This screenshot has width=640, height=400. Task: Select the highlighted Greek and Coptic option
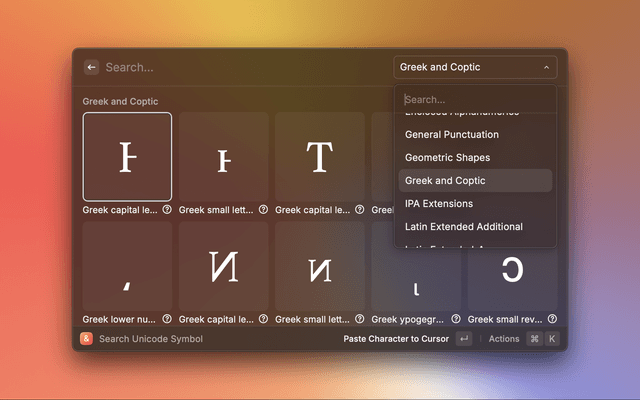445,181
